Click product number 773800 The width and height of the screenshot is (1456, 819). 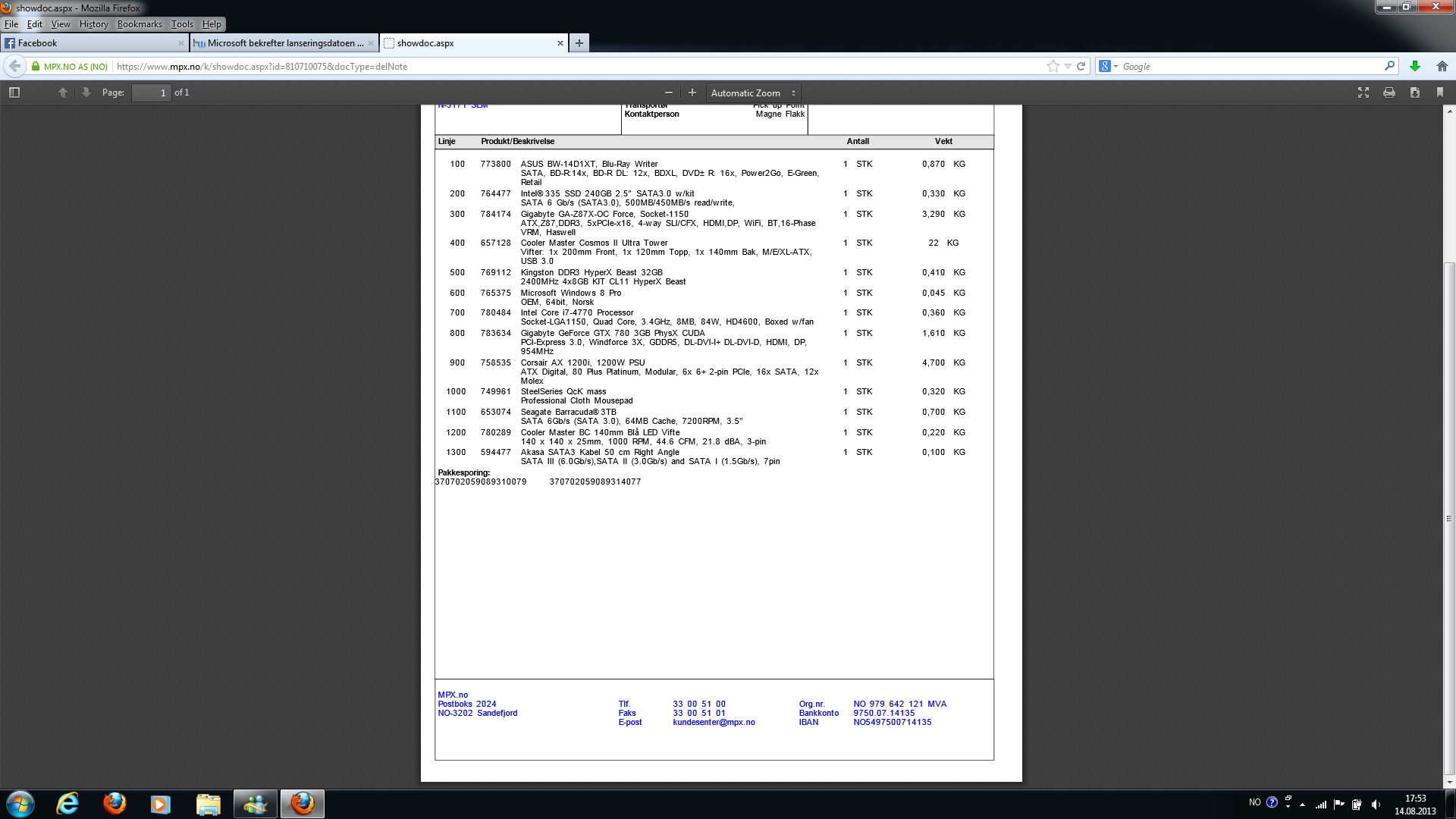click(x=496, y=165)
